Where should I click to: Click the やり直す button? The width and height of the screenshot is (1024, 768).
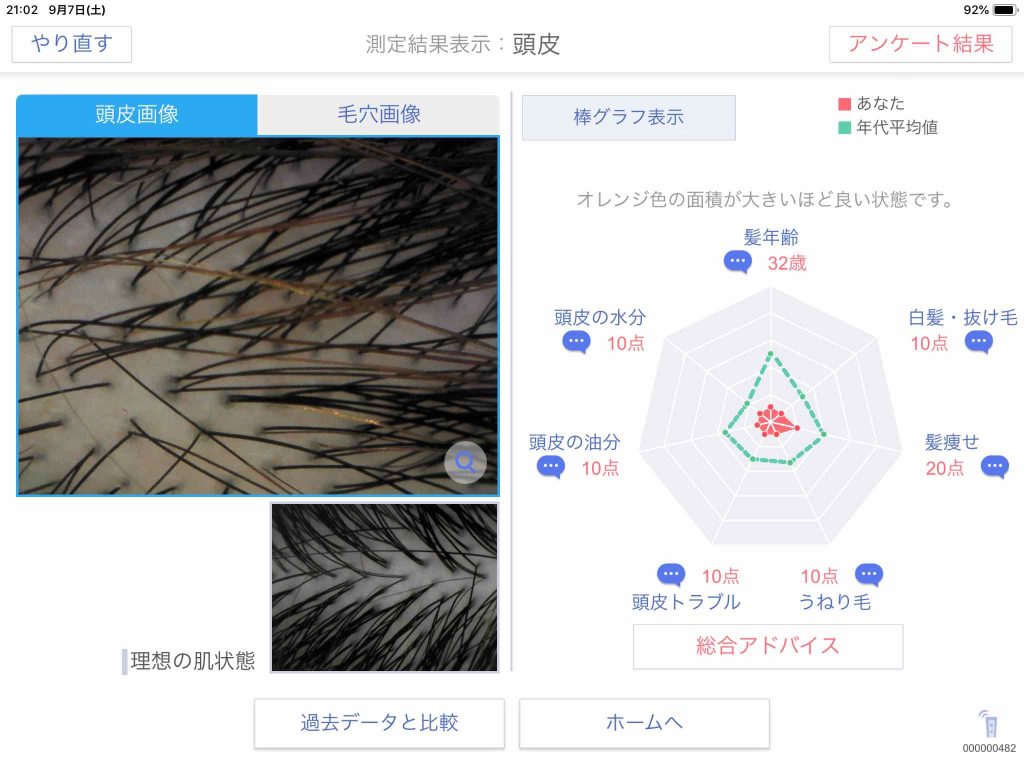click(x=72, y=44)
